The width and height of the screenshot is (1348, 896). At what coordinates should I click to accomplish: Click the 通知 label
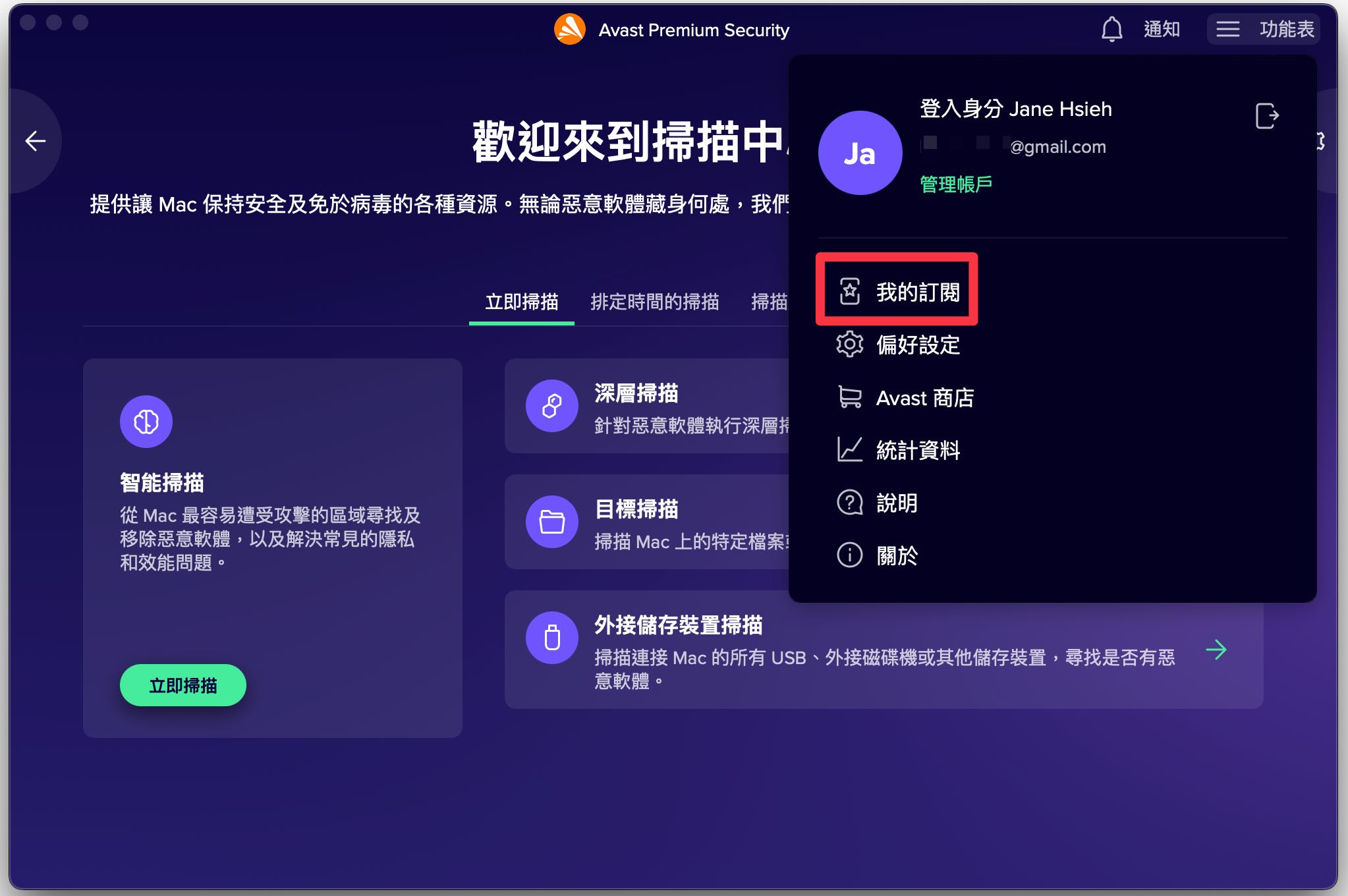pyautogui.click(x=1162, y=29)
